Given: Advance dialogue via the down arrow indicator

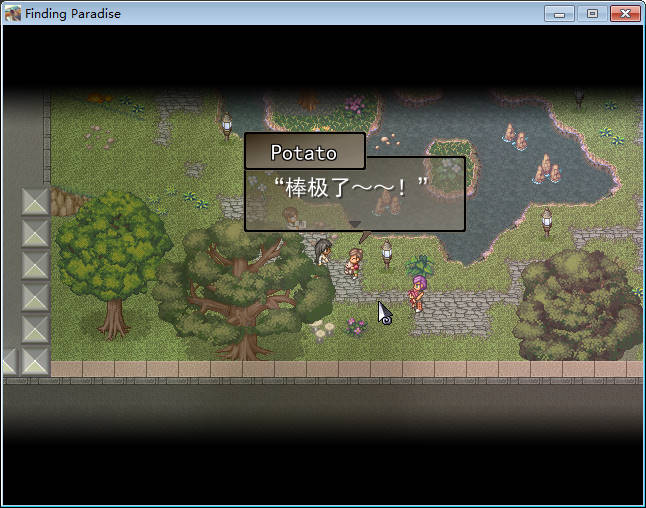Looking at the screenshot, I should click(x=355, y=224).
